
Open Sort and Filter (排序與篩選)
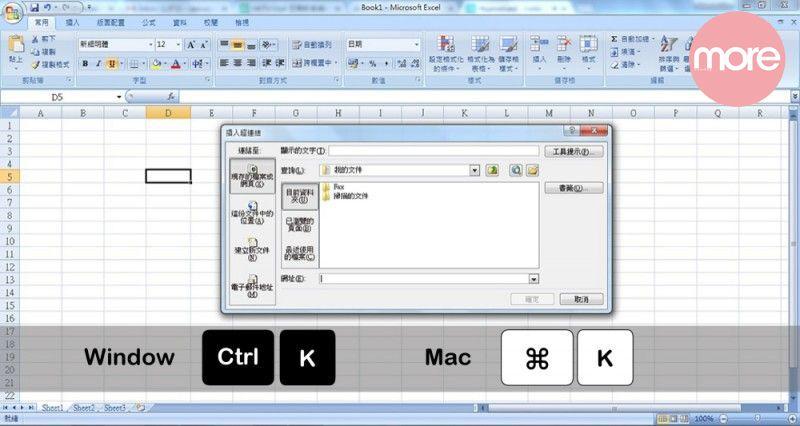668,54
